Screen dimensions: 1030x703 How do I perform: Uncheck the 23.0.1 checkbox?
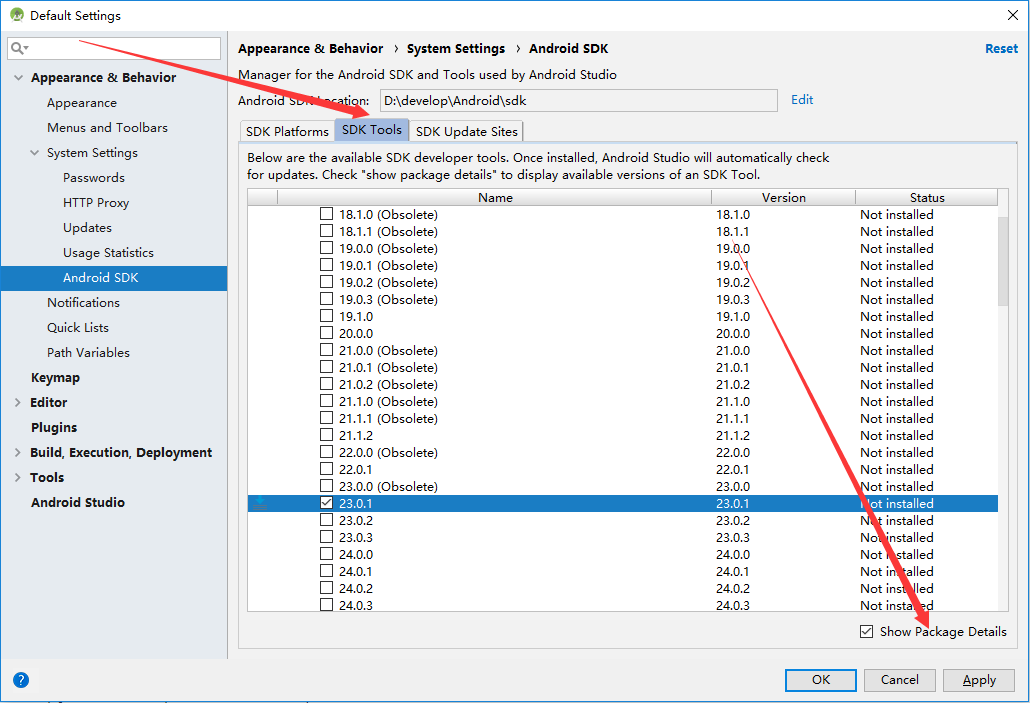326,503
